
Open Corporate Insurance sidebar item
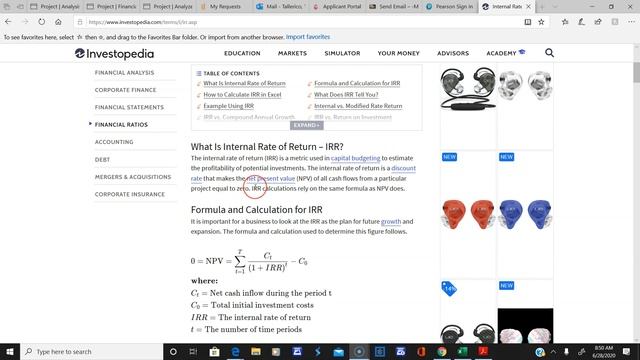click(130, 194)
